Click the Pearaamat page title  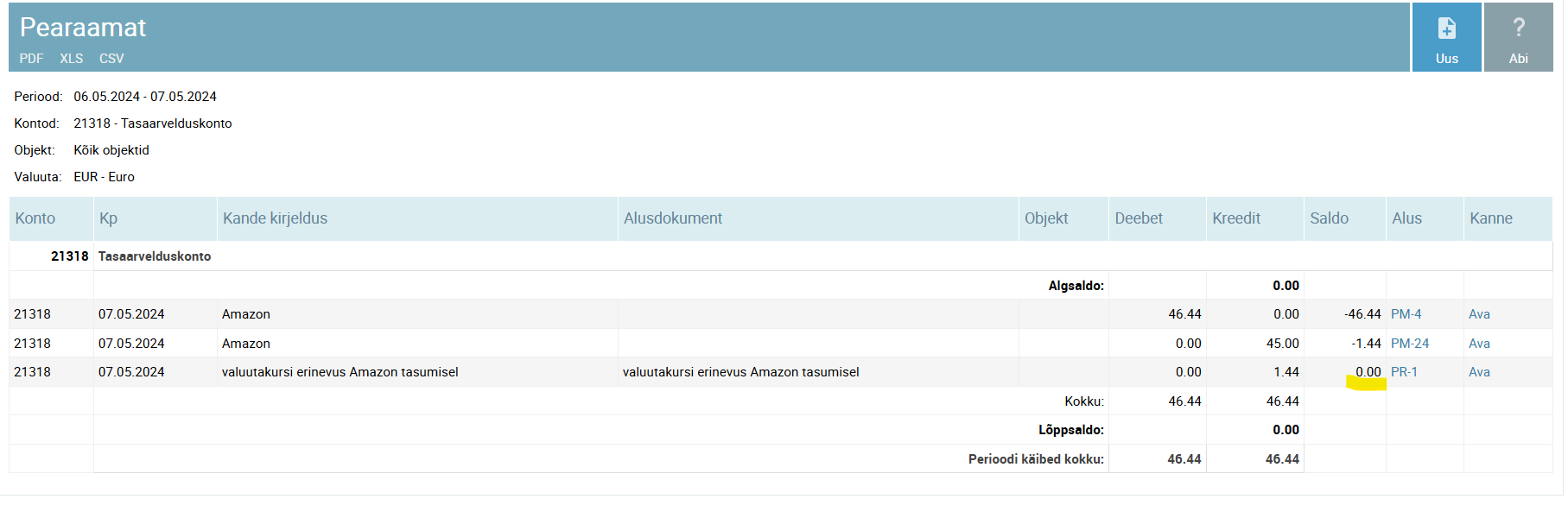tap(83, 28)
